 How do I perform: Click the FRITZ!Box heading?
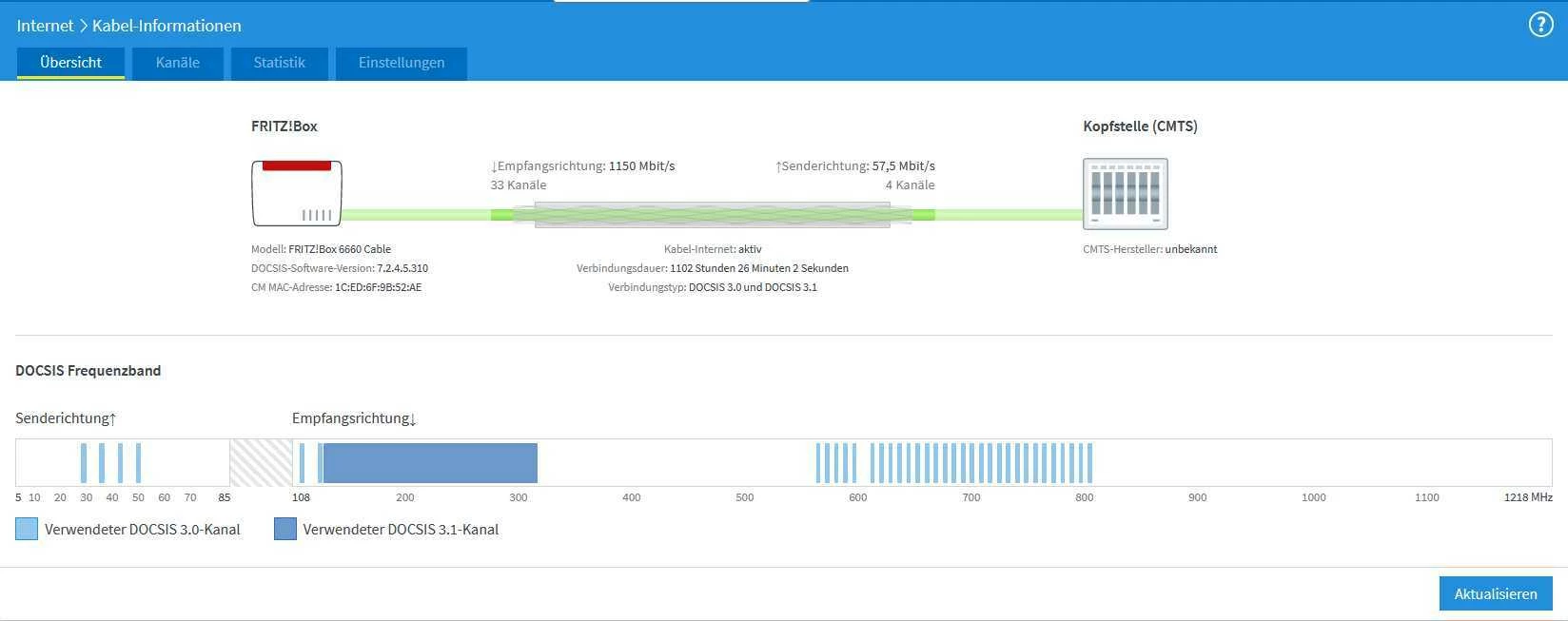(284, 126)
